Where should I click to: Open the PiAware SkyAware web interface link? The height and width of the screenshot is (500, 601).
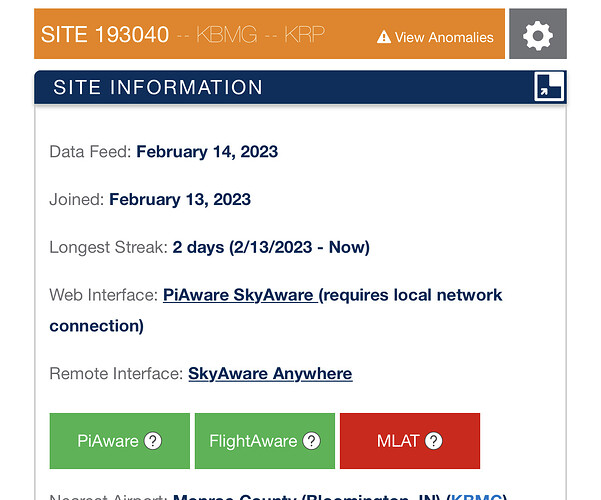238,295
